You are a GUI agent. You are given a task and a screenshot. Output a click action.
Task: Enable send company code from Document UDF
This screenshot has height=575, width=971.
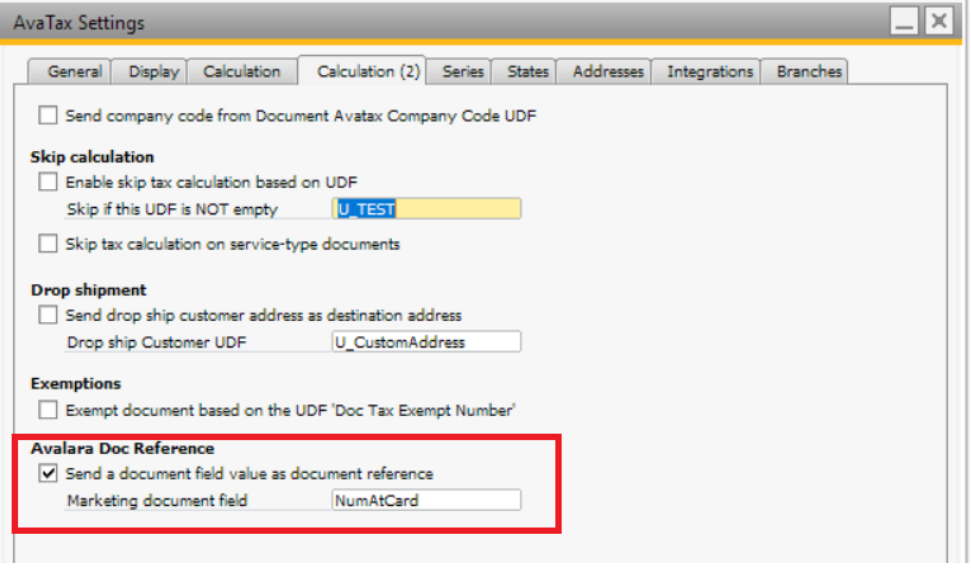48,115
